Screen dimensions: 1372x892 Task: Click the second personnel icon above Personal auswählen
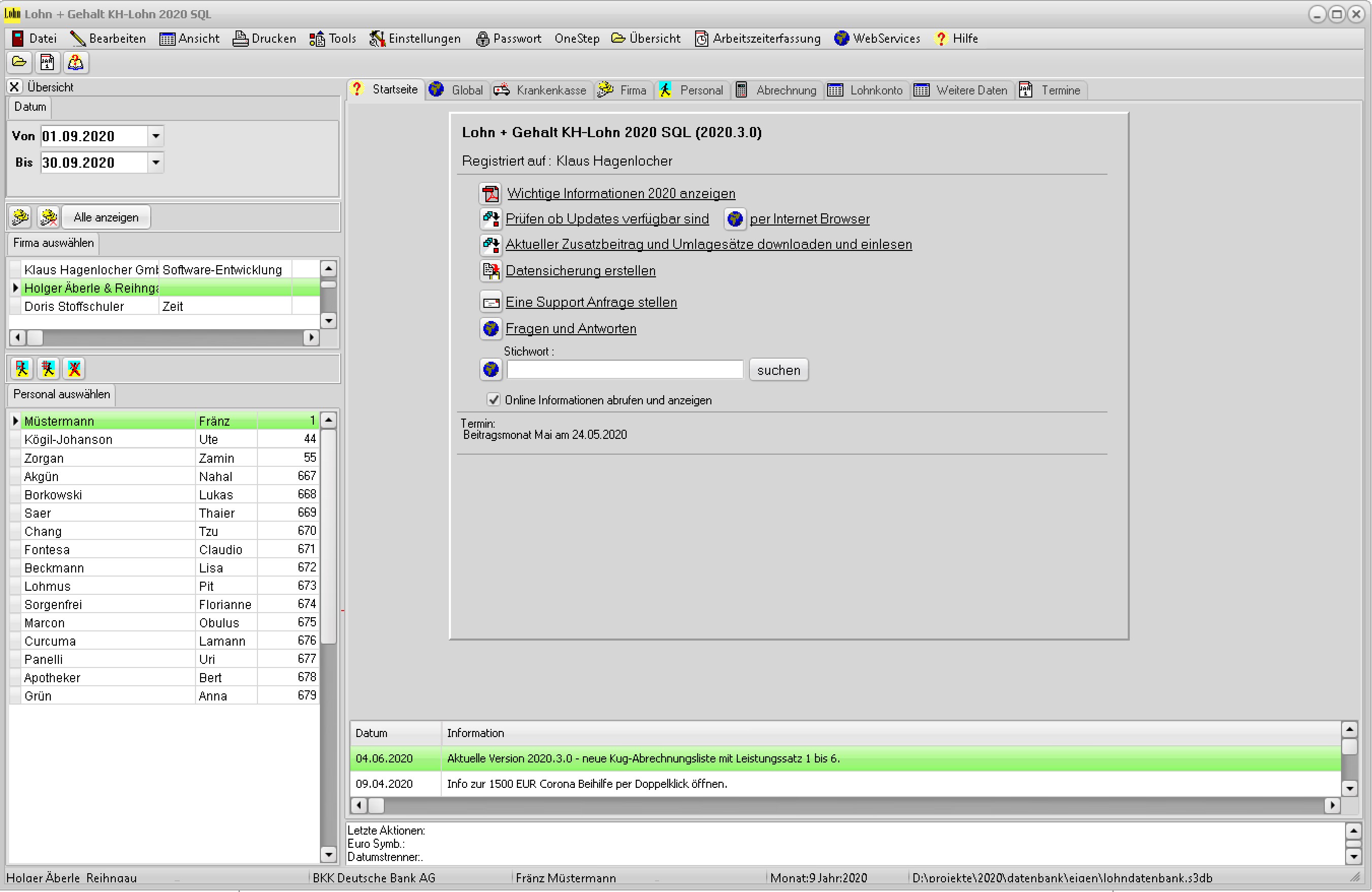click(x=48, y=368)
